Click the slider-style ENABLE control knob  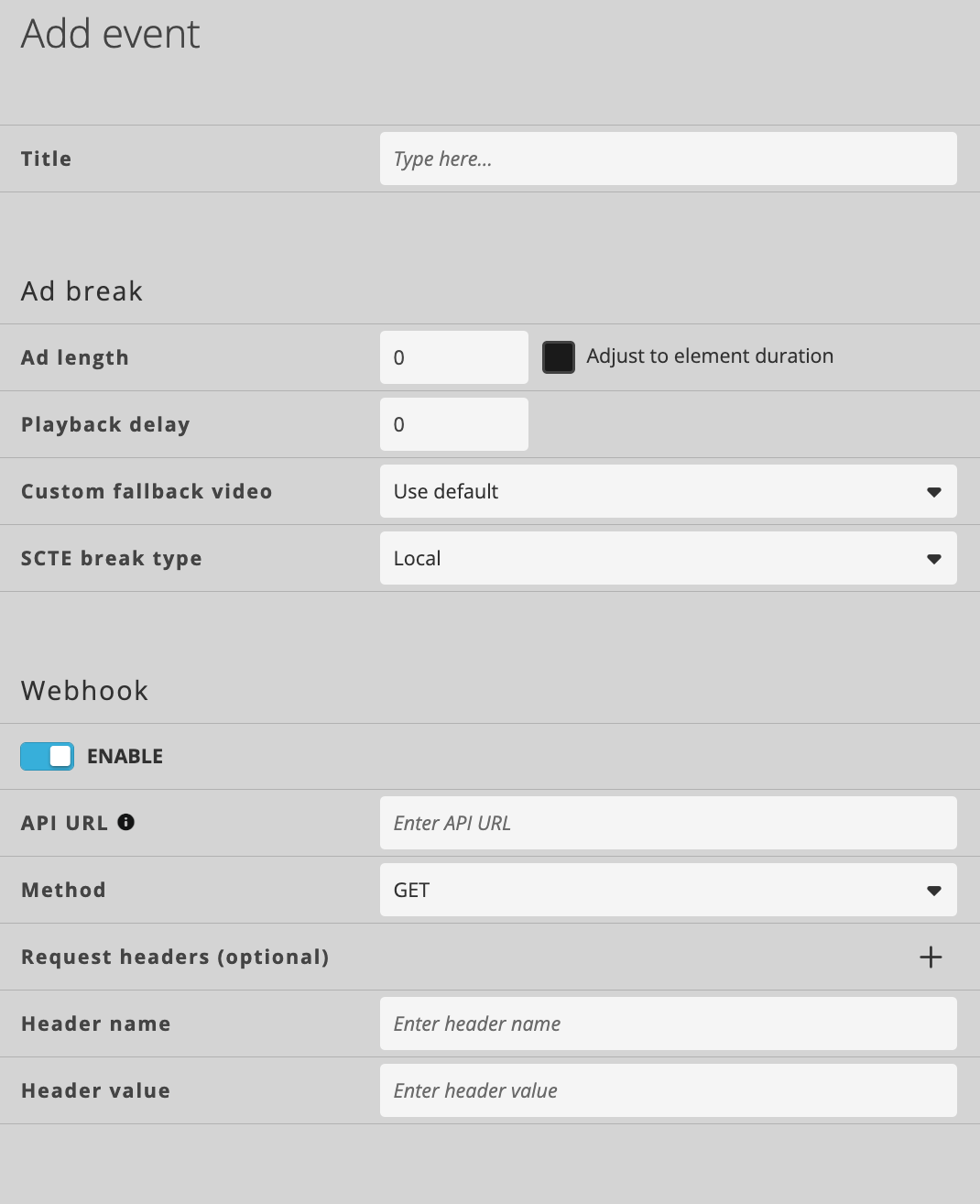[x=59, y=755]
